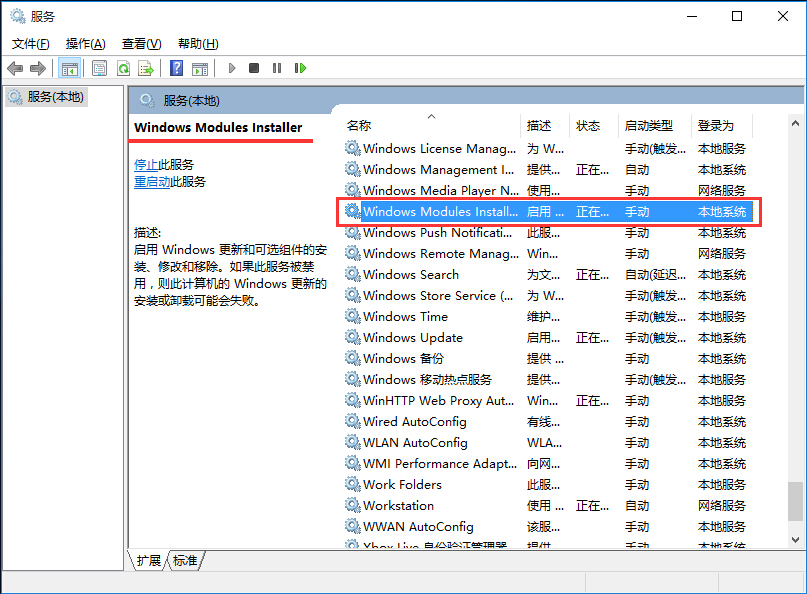Click the 重启动此服务 link
807x594 pixels.
click(x=157, y=181)
